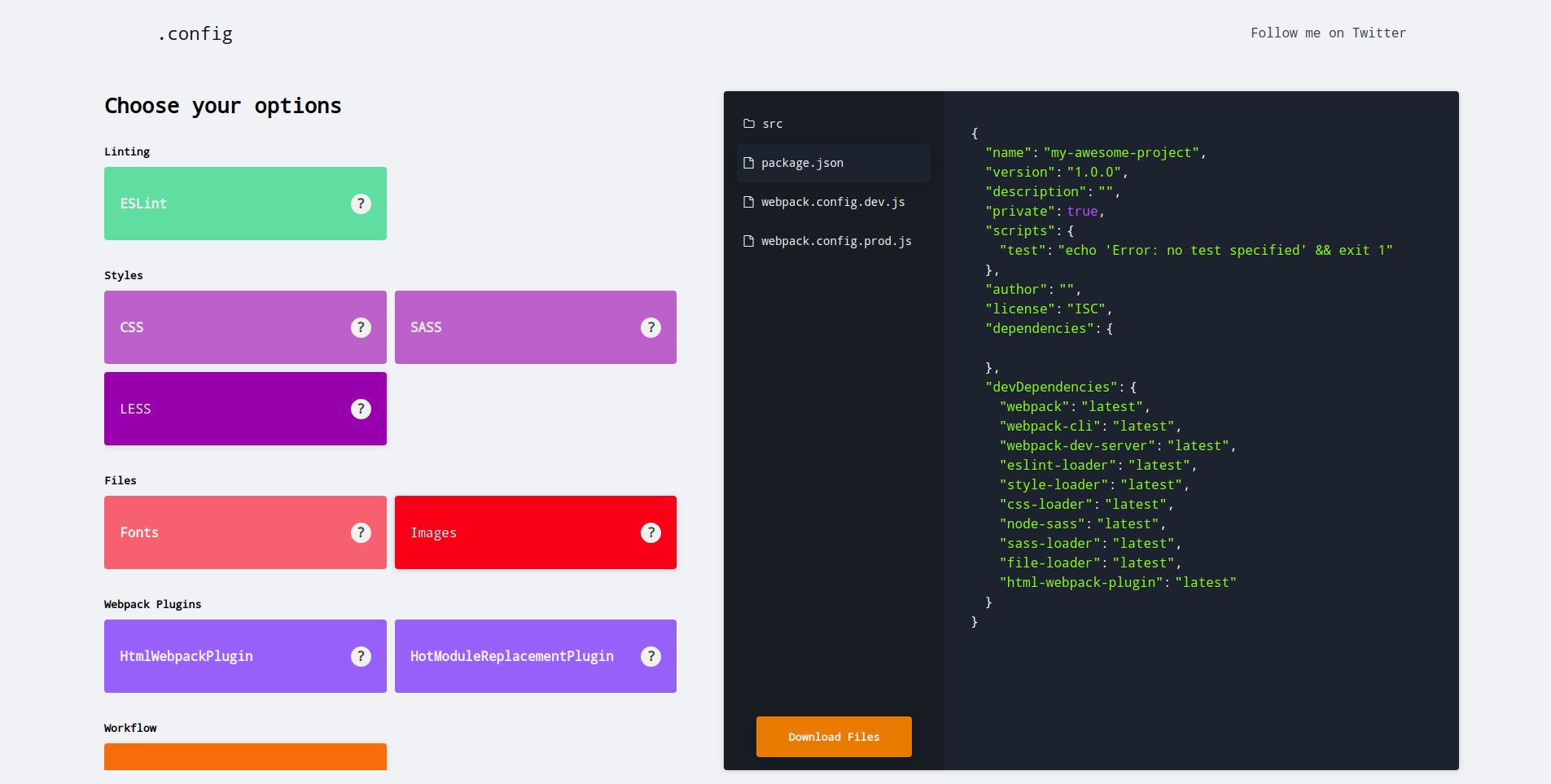Open the Images help question mark icon

(651, 532)
